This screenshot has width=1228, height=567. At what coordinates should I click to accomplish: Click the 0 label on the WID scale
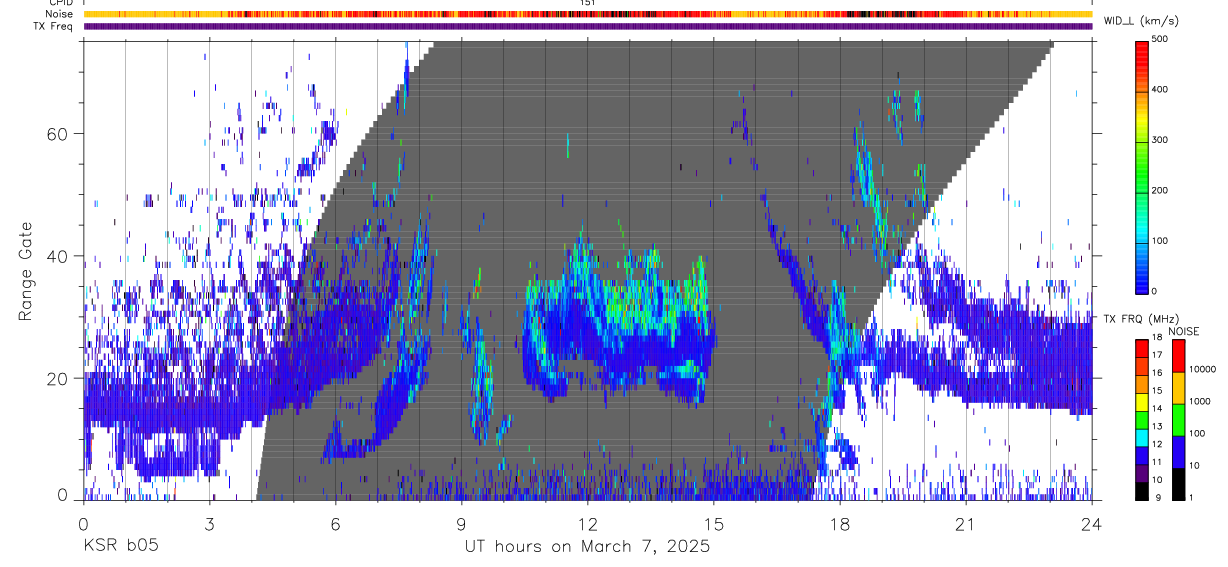1156,291
